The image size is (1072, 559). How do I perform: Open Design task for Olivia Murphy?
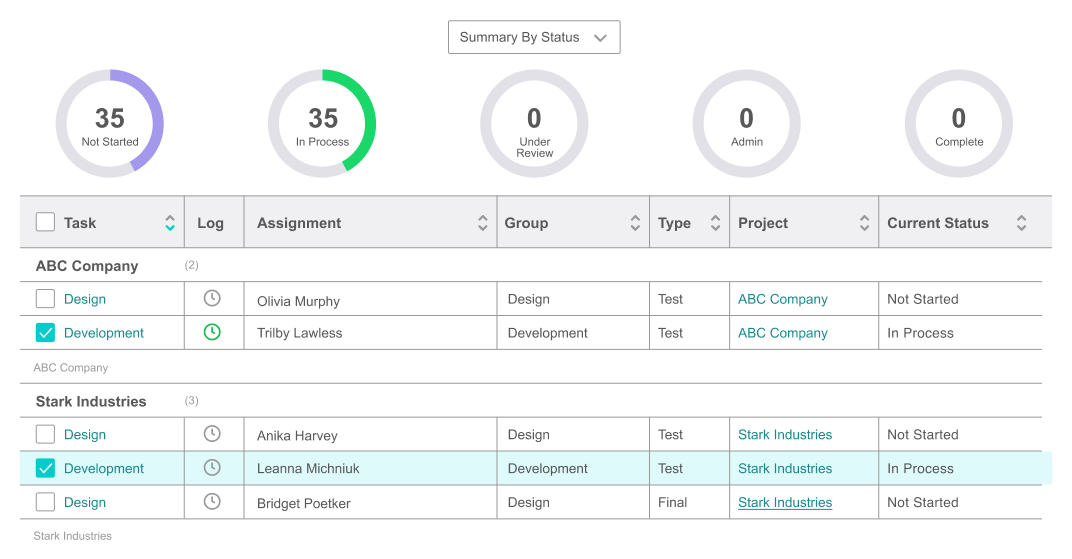tap(85, 299)
